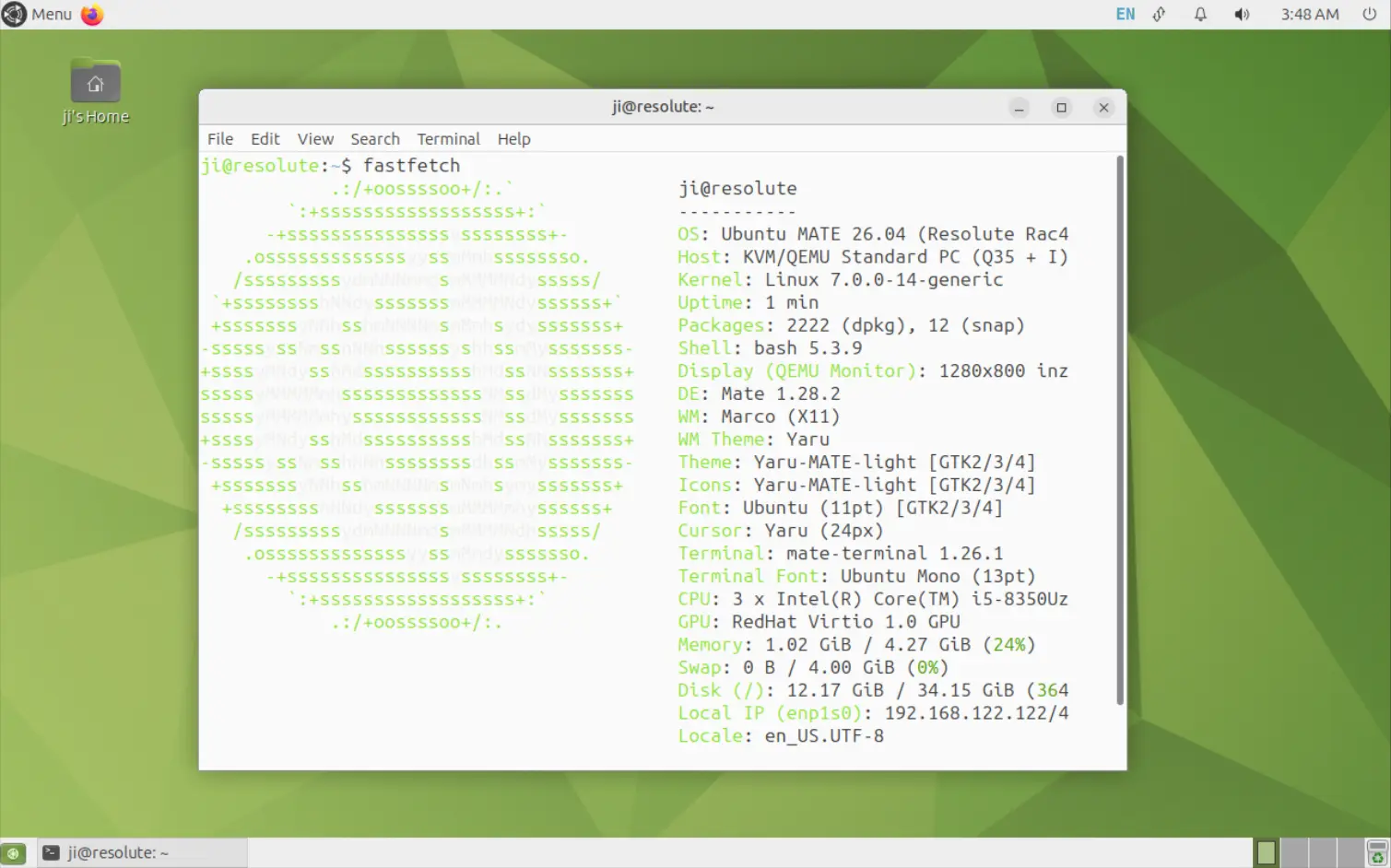This screenshot has height=868, width=1391.
Task: Switch to the second workspace
Action: (x=1295, y=853)
